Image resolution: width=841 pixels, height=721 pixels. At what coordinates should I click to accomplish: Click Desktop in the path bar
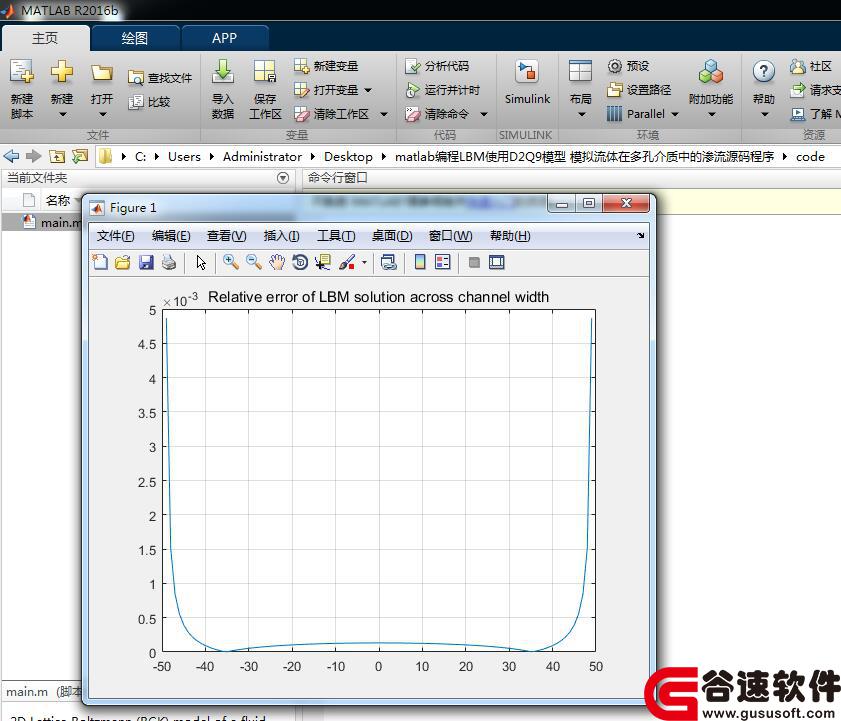[348, 157]
